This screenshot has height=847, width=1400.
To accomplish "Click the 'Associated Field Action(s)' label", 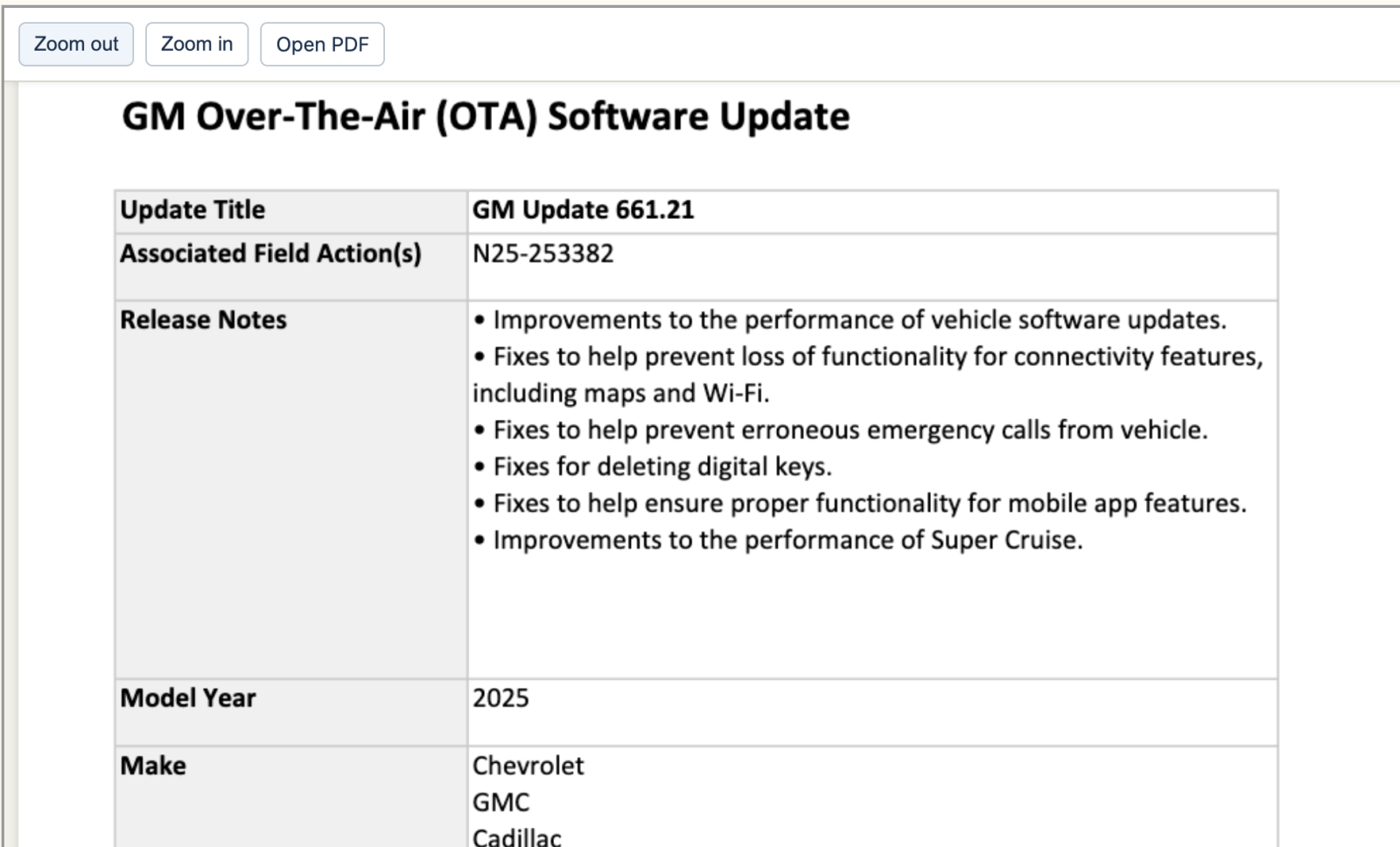I will pos(271,254).
